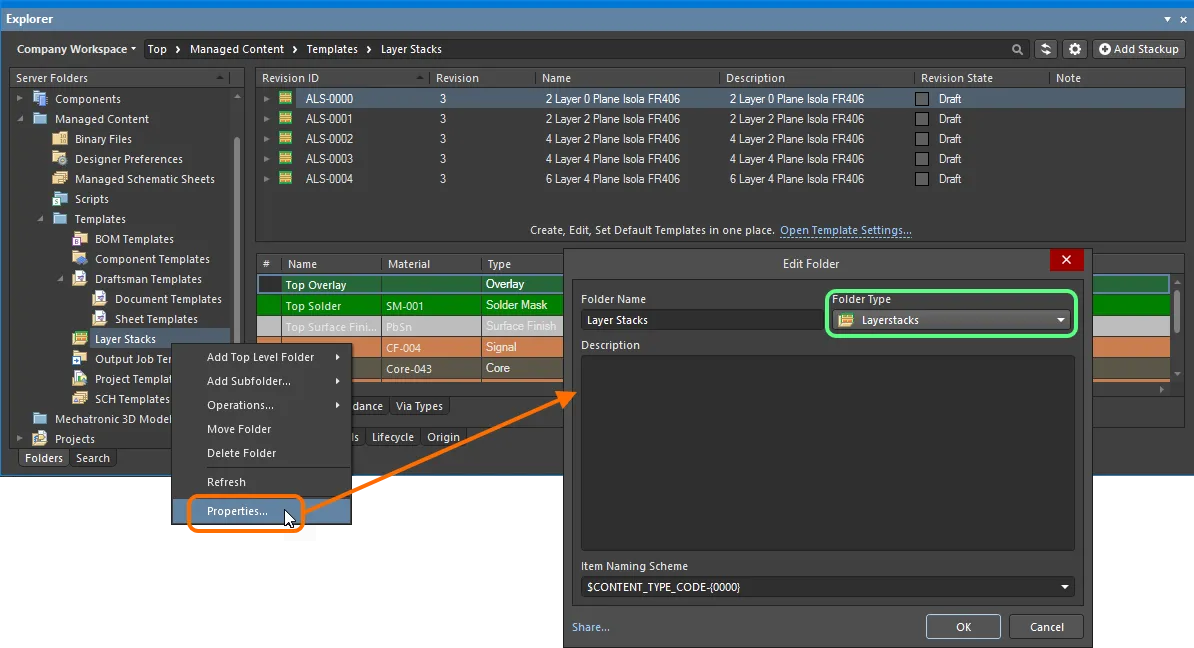Expand the ALS-0001 revision row
The width and height of the screenshot is (1194, 648).
267,119
